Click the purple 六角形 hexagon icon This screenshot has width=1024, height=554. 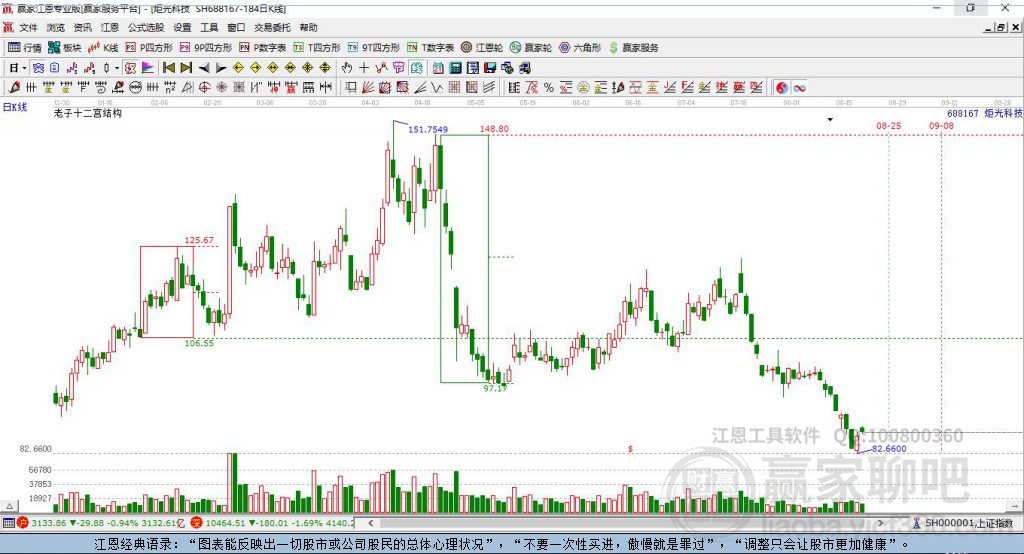pyautogui.click(x=565, y=48)
